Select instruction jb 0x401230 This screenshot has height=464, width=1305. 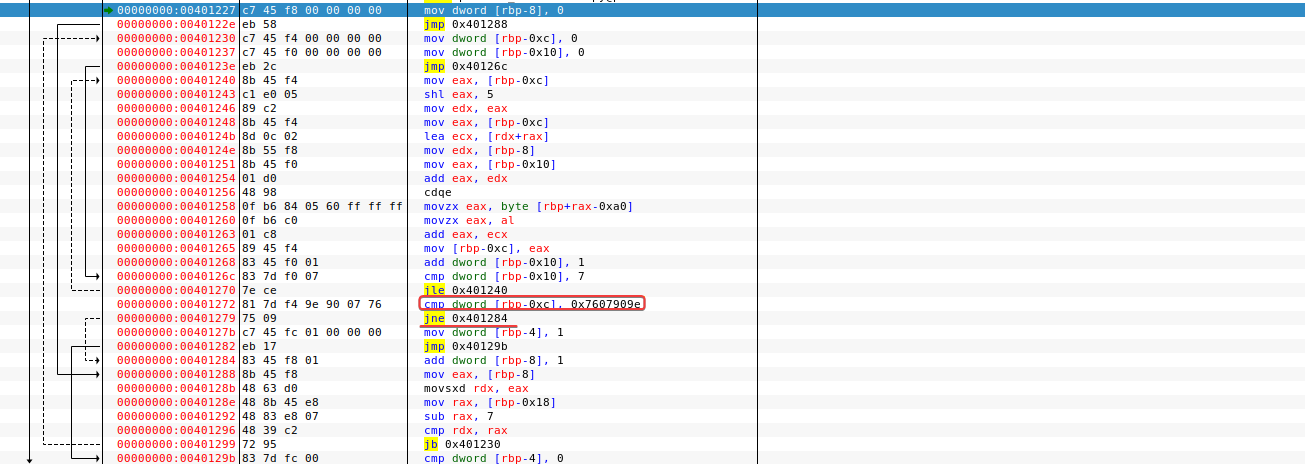(463, 444)
